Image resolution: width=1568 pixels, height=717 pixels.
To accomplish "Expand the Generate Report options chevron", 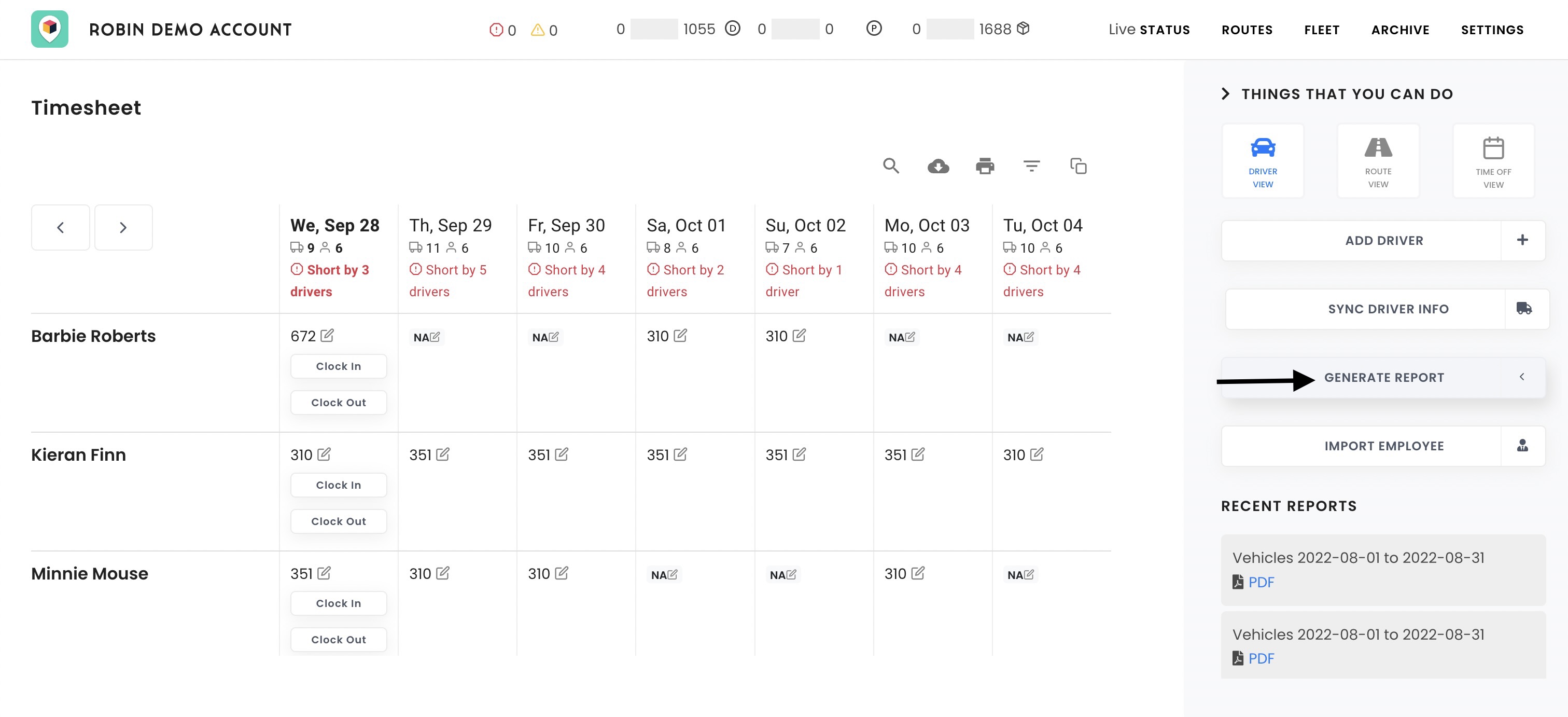I will tap(1521, 377).
